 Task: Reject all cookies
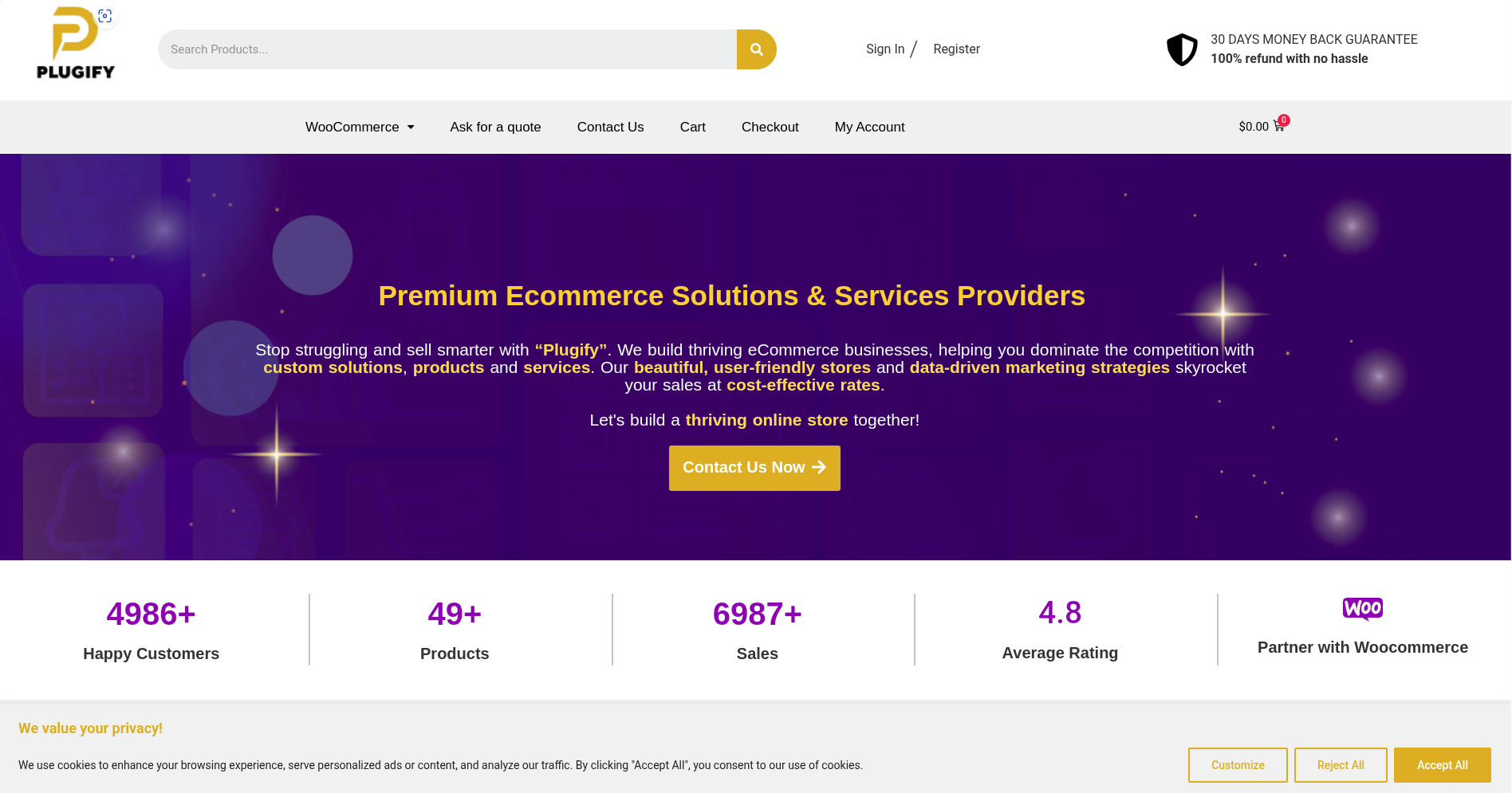click(x=1341, y=764)
